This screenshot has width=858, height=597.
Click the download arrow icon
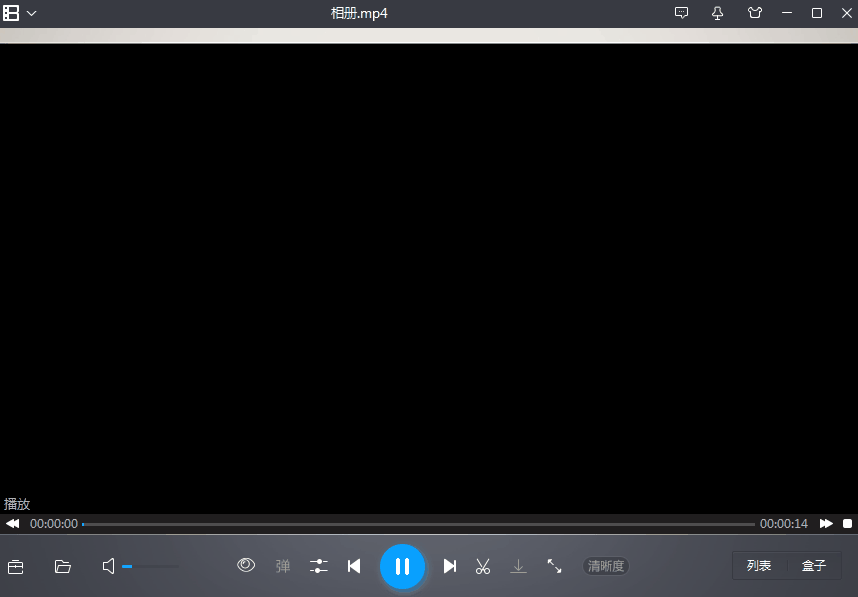tap(518, 566)
